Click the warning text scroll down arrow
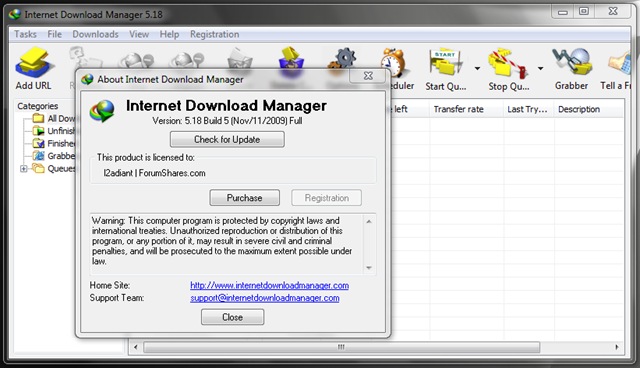640x368 pixels. pyautogui.click(x=369, y=268)
